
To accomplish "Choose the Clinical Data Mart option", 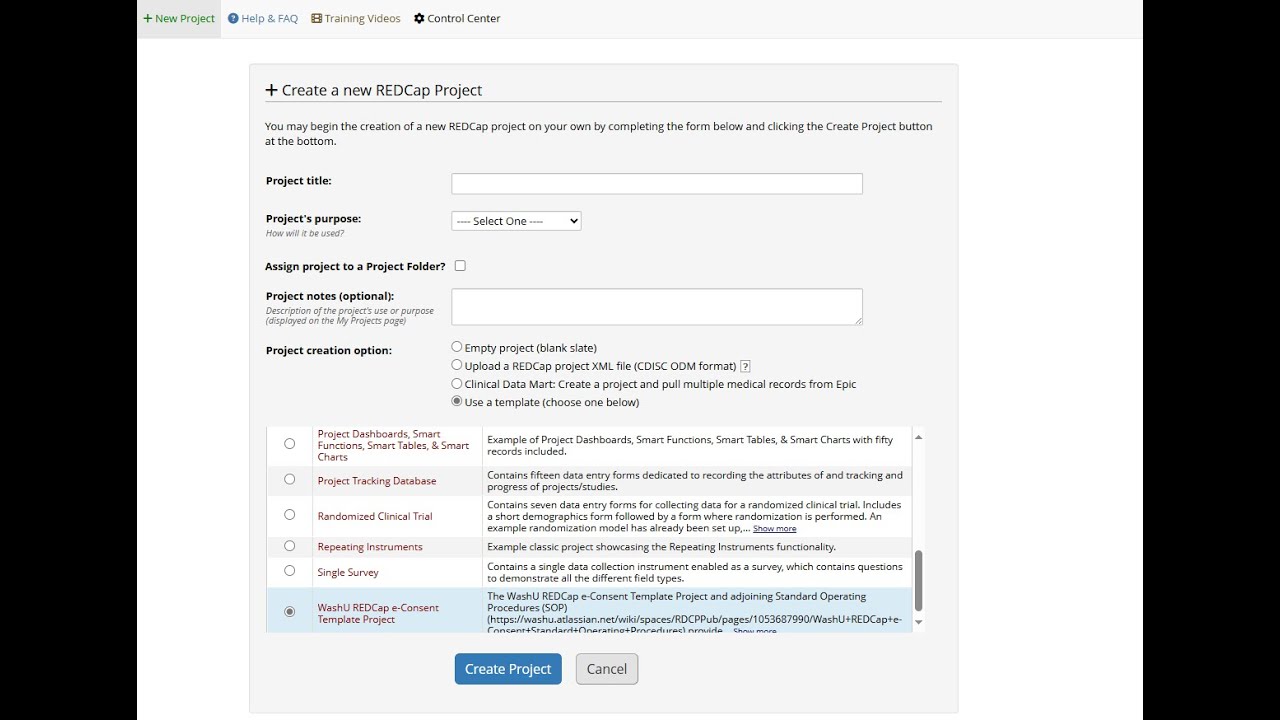I will click(x=457, y=383).
